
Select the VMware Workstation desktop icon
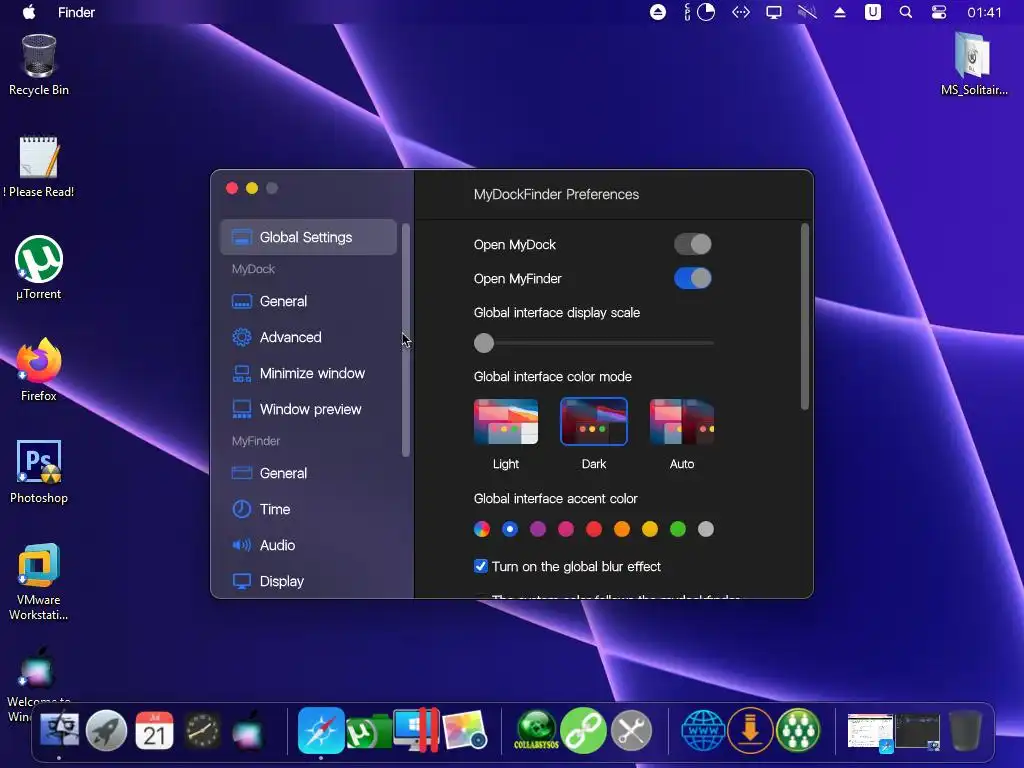click(x=39, y=581)
